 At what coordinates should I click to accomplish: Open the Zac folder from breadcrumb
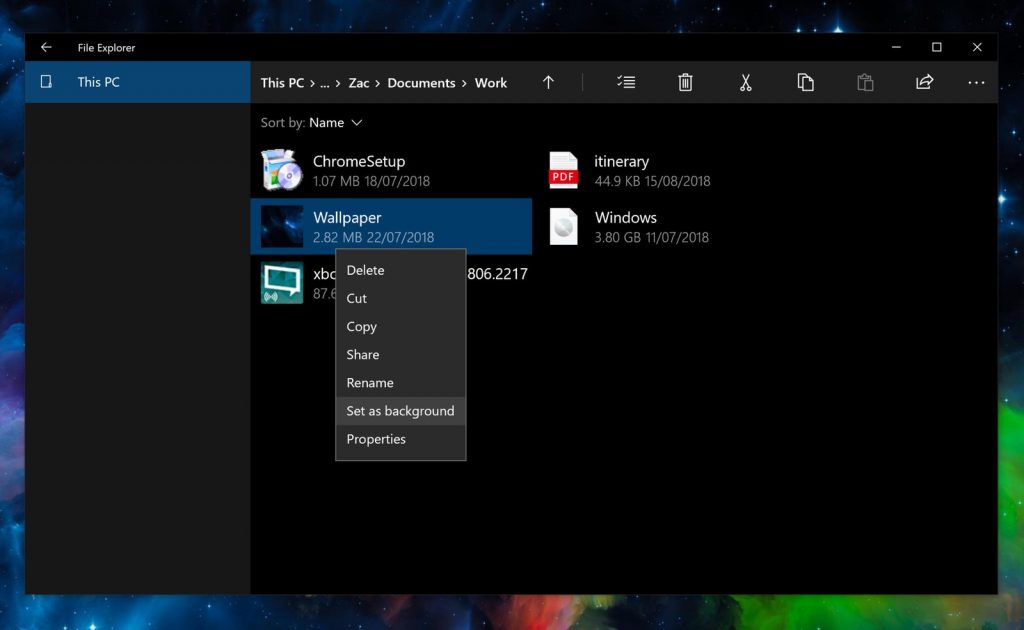click(x=359, y=83)
